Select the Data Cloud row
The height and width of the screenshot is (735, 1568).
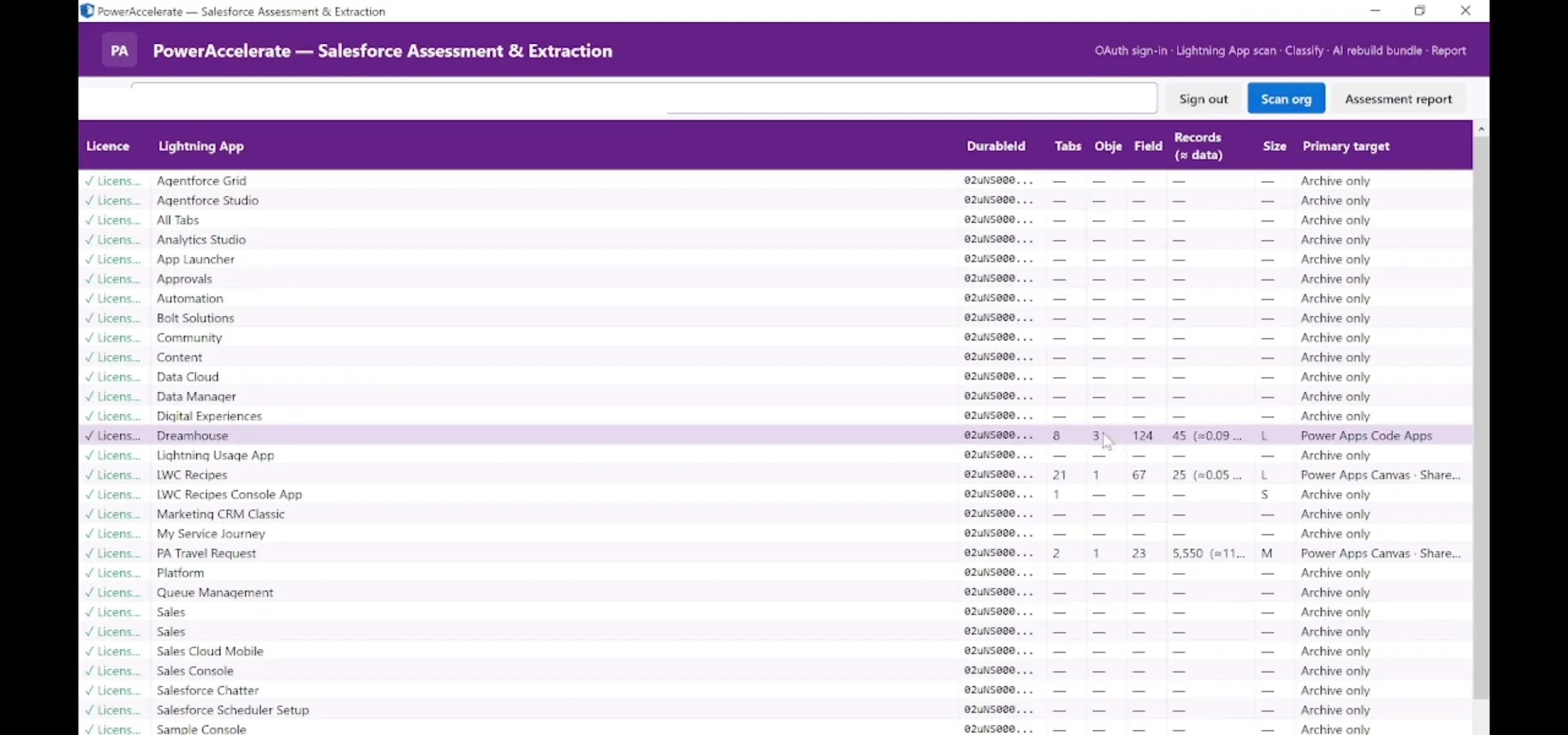(776, 376)
